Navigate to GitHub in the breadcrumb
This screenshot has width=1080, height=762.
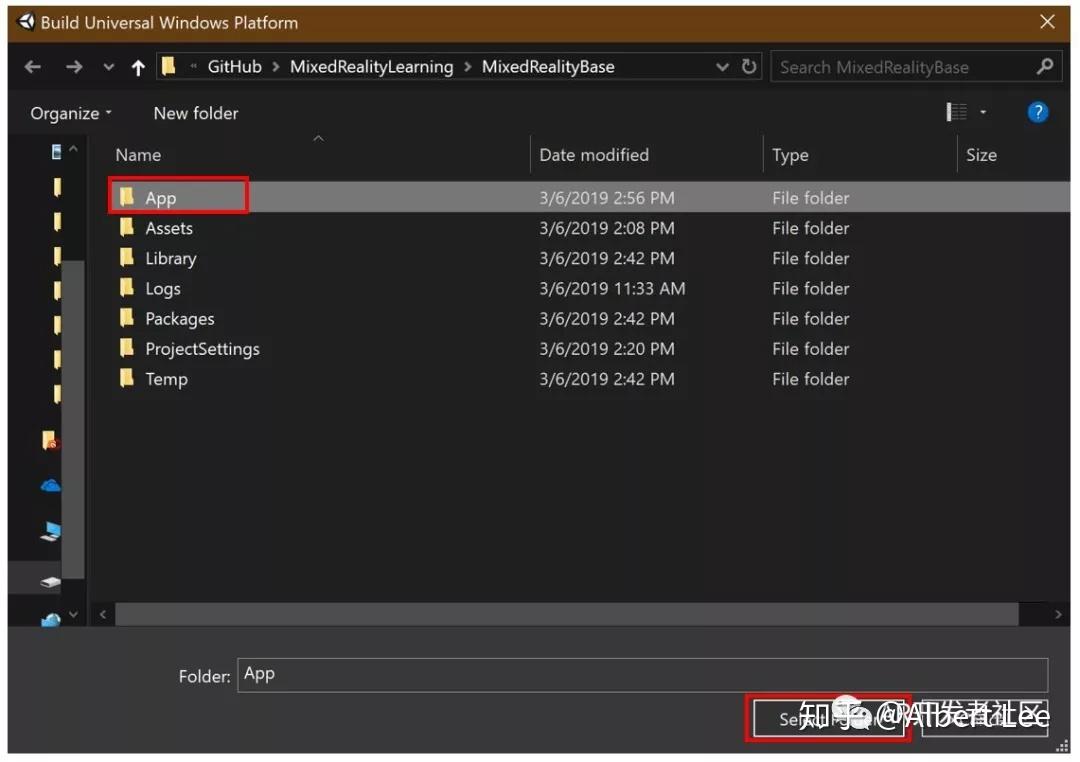coord(234,66)
